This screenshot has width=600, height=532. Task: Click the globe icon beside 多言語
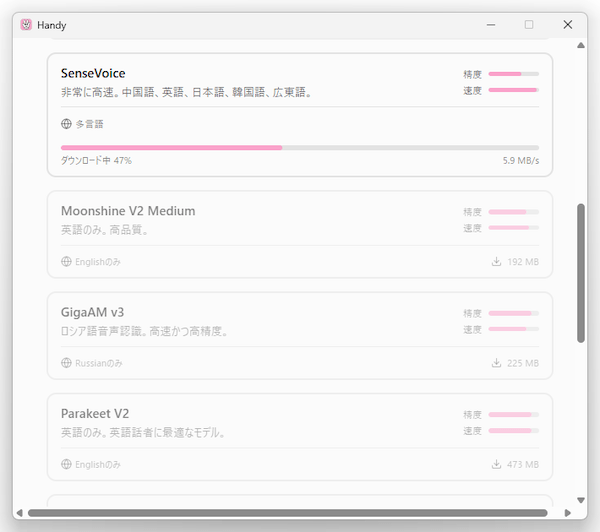[66, 124]
